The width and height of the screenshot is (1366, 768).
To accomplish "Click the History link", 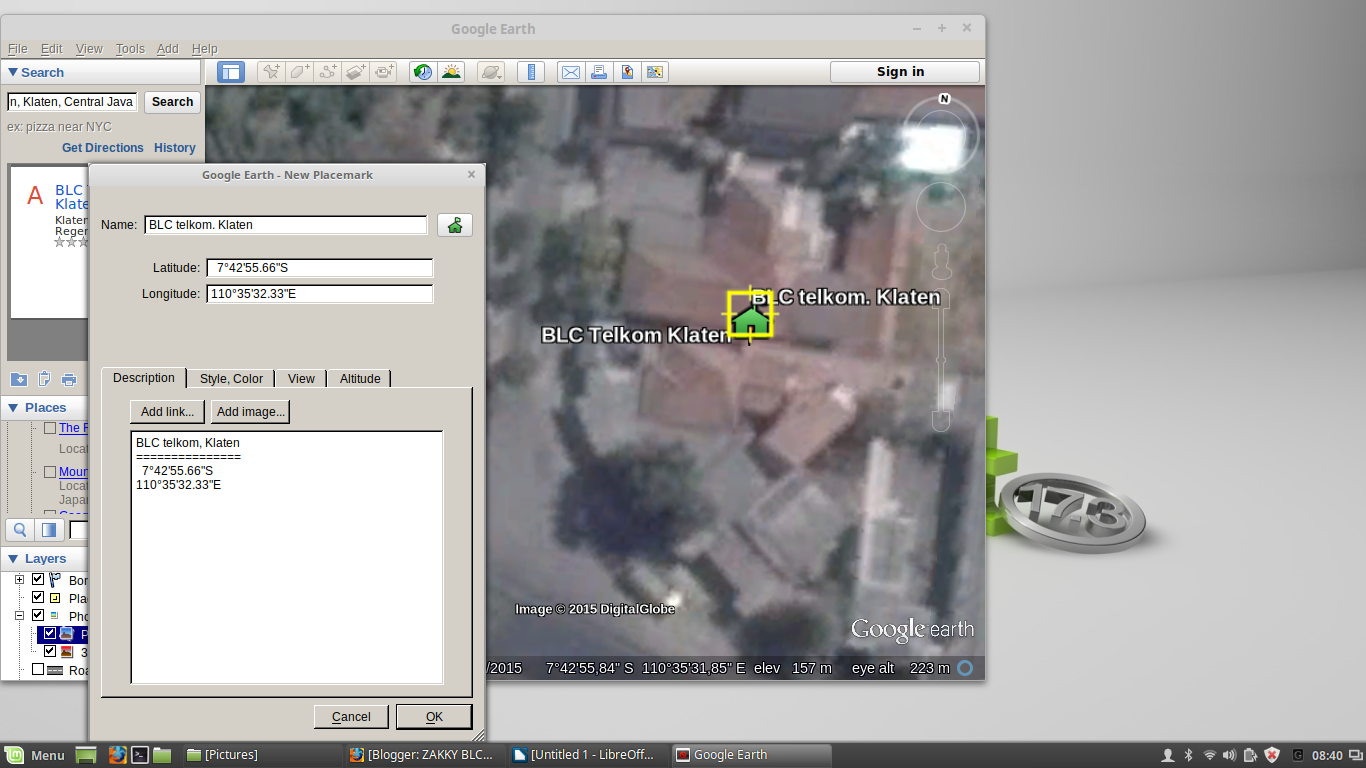I will pos(175,148).
